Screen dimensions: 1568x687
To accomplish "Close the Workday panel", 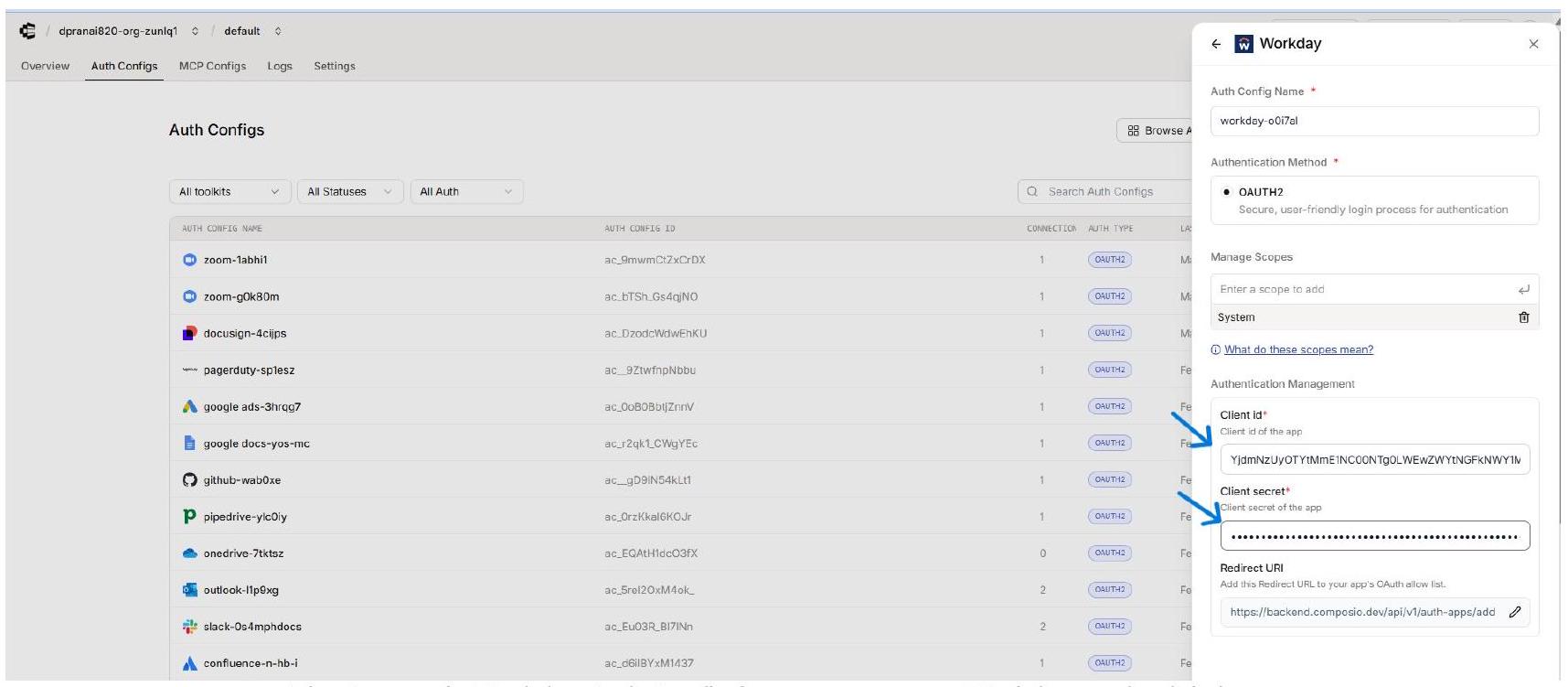I will click(1533, 44).
